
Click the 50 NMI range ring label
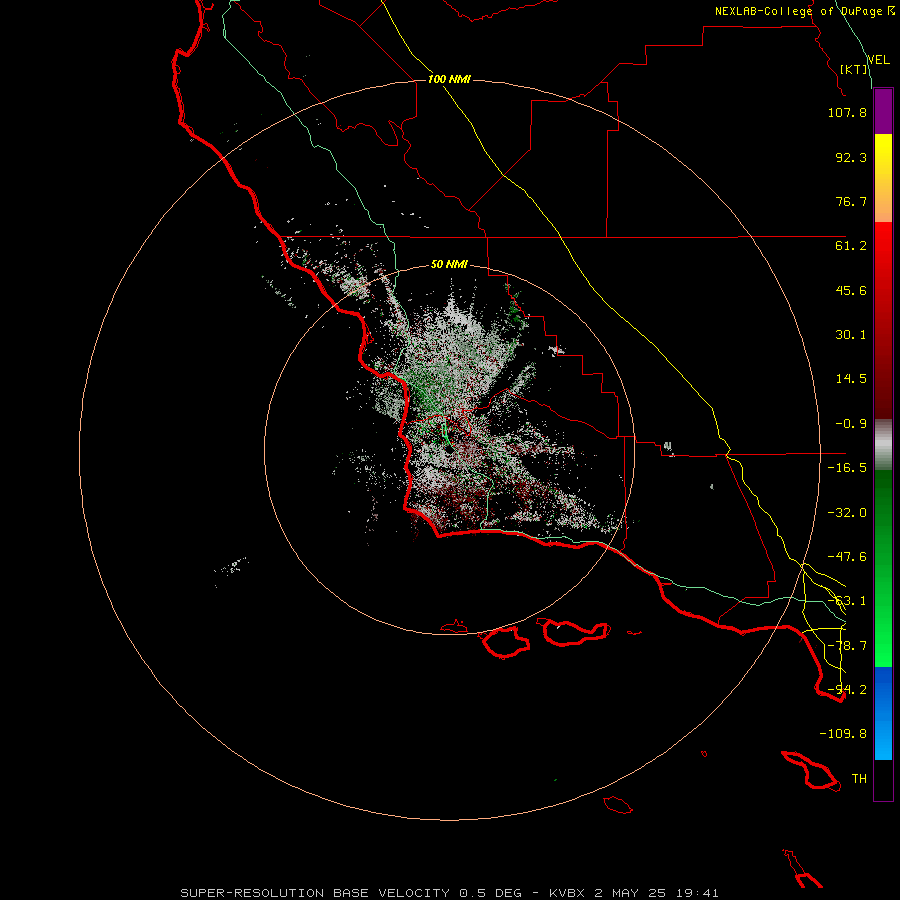tap(449, 264)
